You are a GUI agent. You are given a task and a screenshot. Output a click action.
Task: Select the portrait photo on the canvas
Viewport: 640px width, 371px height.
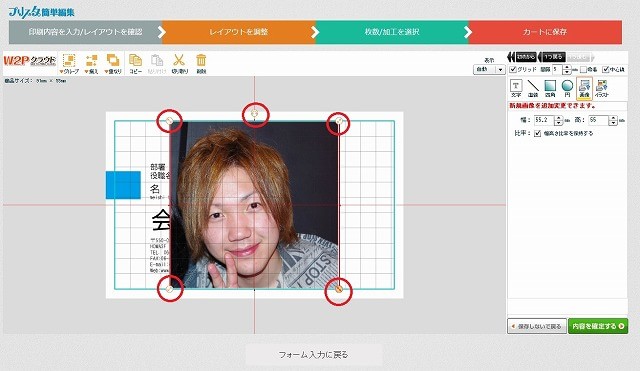click(254, 205)
